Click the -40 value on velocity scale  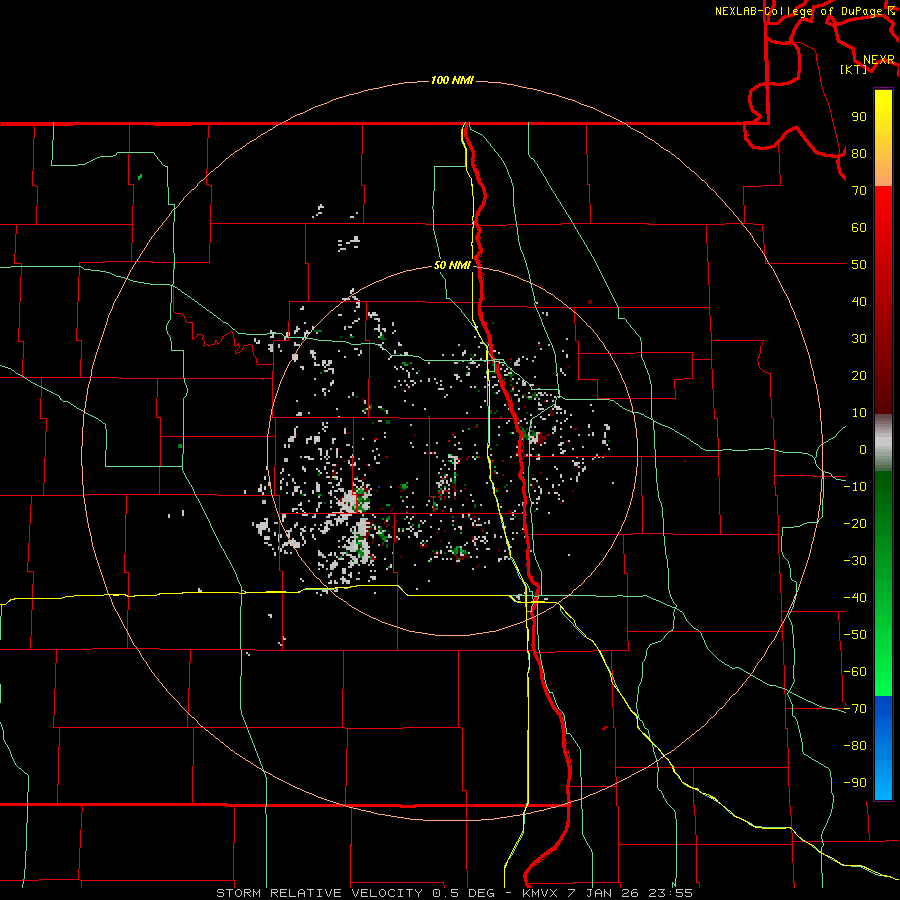point(855,598)
